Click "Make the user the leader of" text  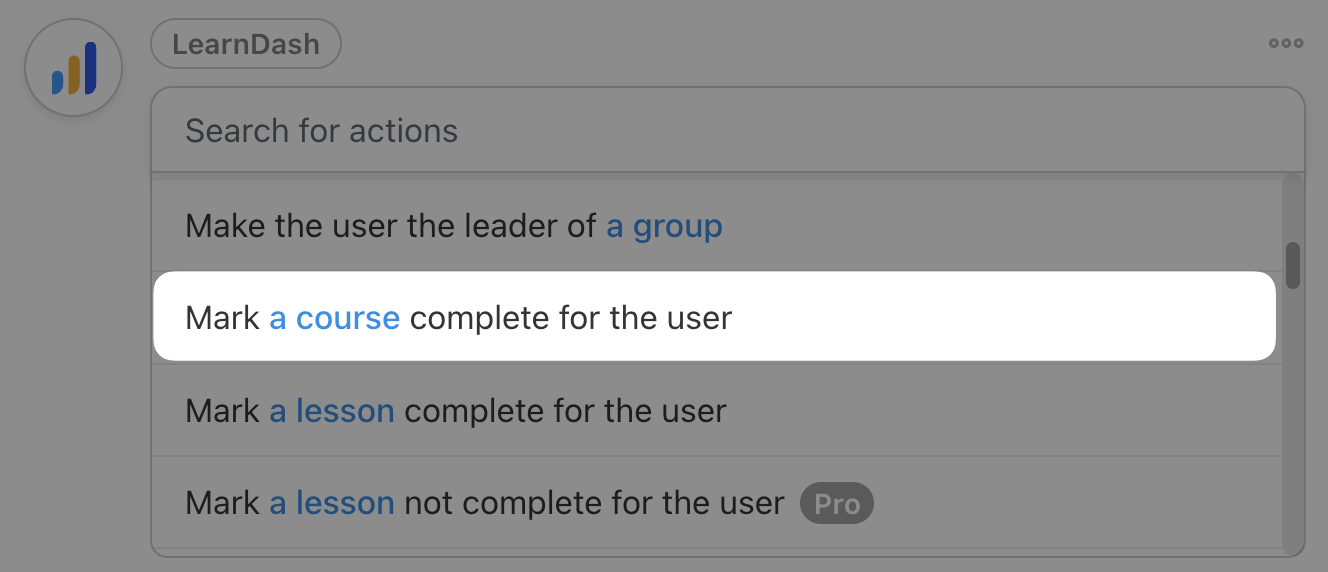point(391,226)
